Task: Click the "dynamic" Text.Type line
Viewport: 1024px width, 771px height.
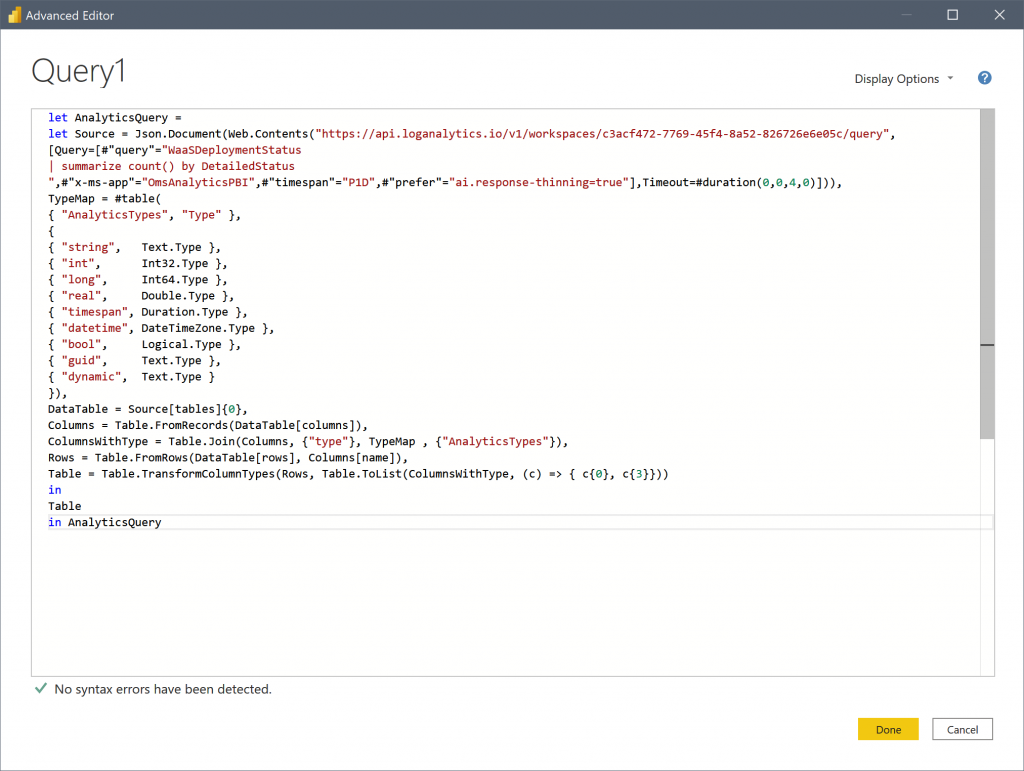Action: [x=131, y=377]
